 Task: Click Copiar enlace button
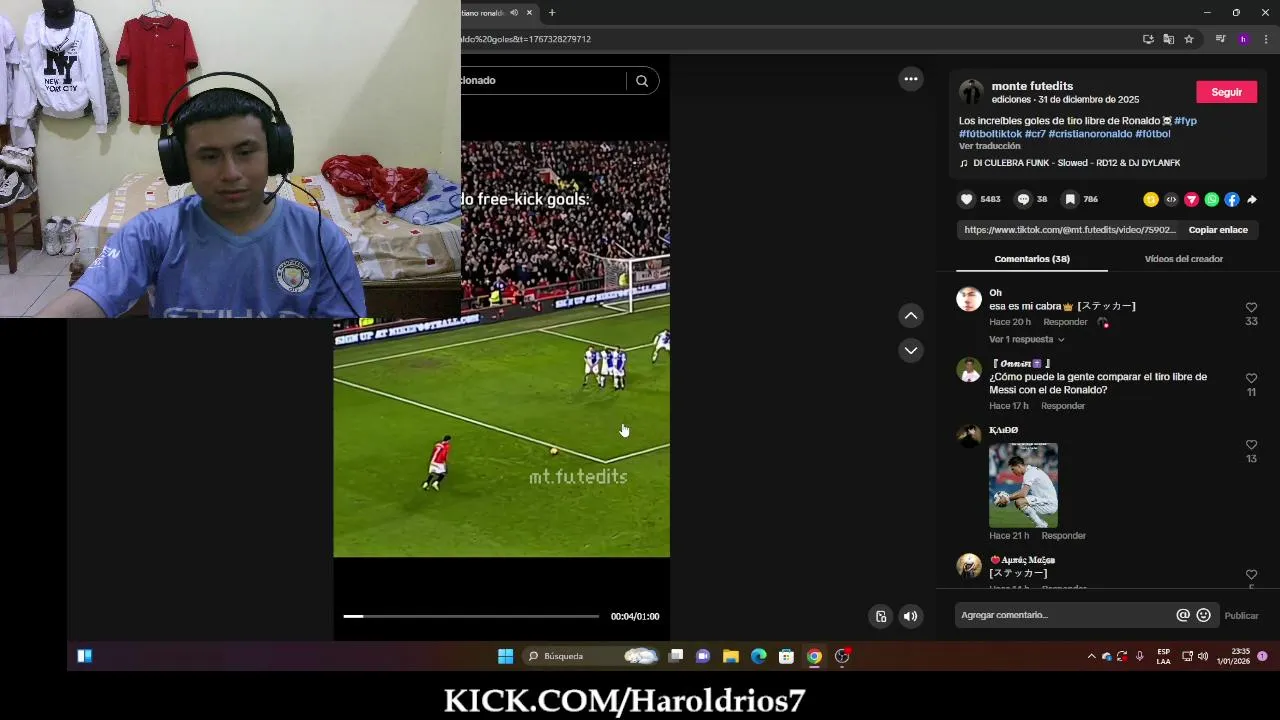point(1218,230)
